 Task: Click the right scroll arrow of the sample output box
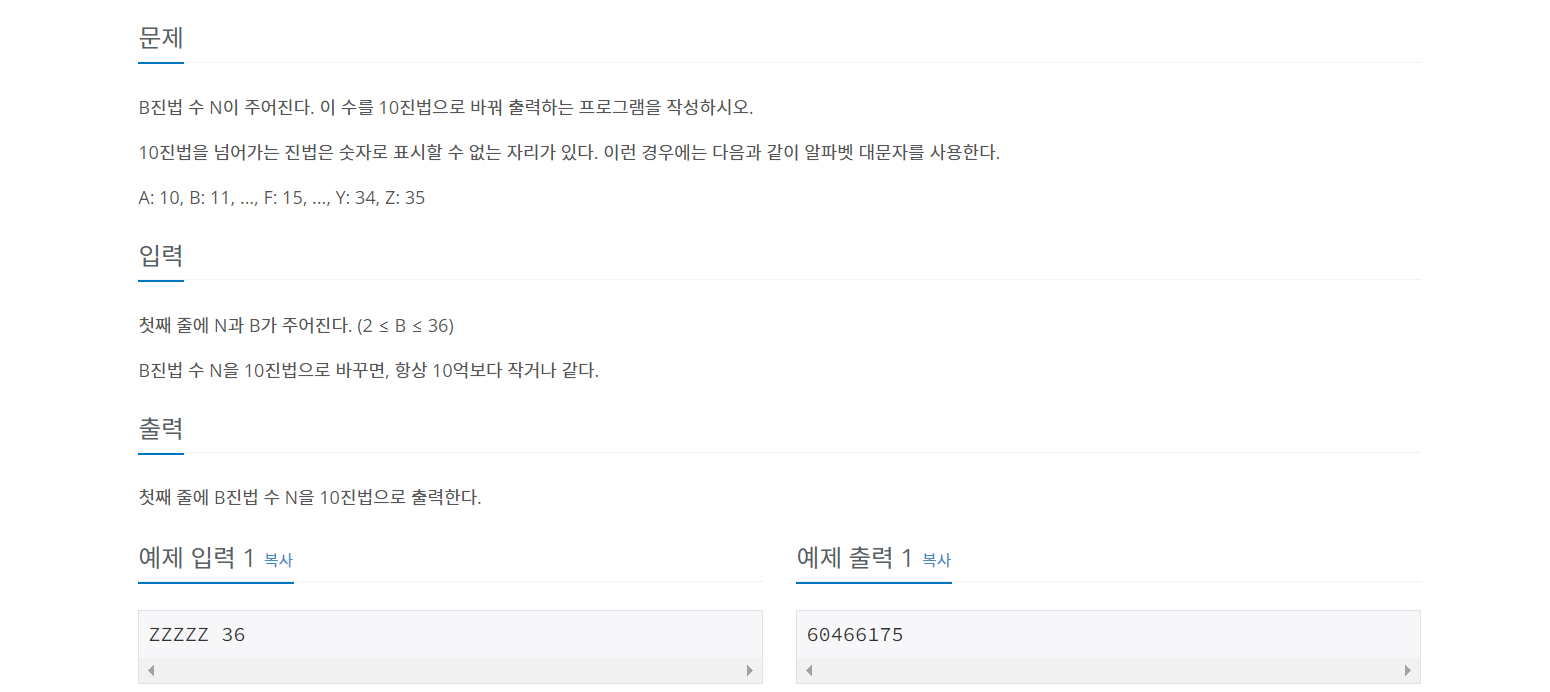pyautogui.click(x=1409, y=670)
